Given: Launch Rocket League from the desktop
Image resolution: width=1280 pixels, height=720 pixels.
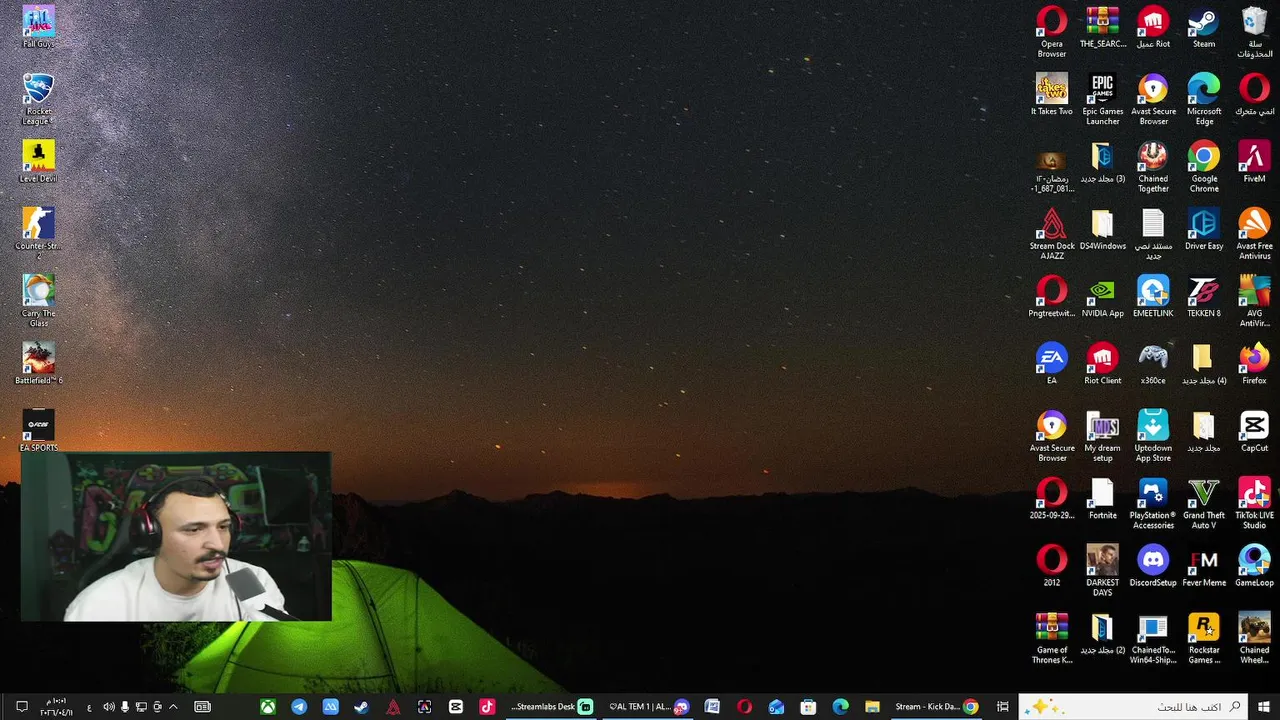Looking at the screenshot, I should (39, 99).
